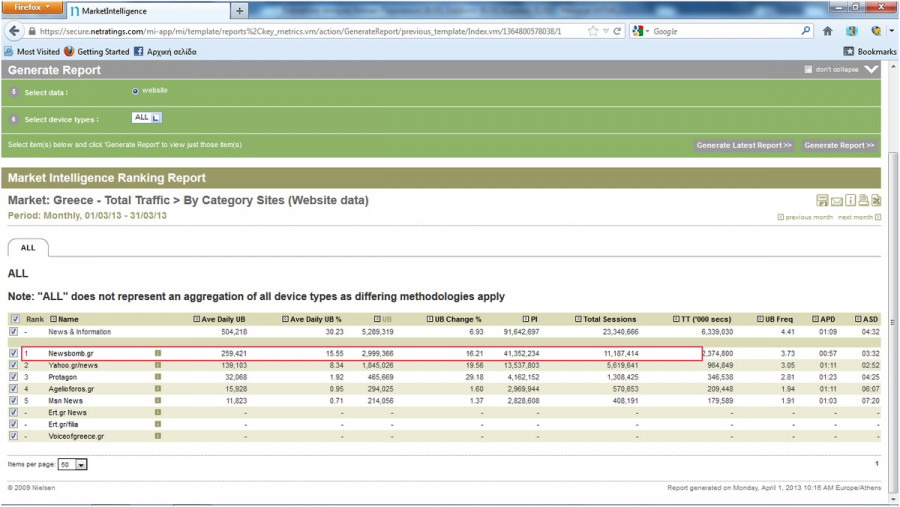900x507 pixels.
Task: Select the 'website' radio button
Action: pyautogui.click(x=136, y=91)
